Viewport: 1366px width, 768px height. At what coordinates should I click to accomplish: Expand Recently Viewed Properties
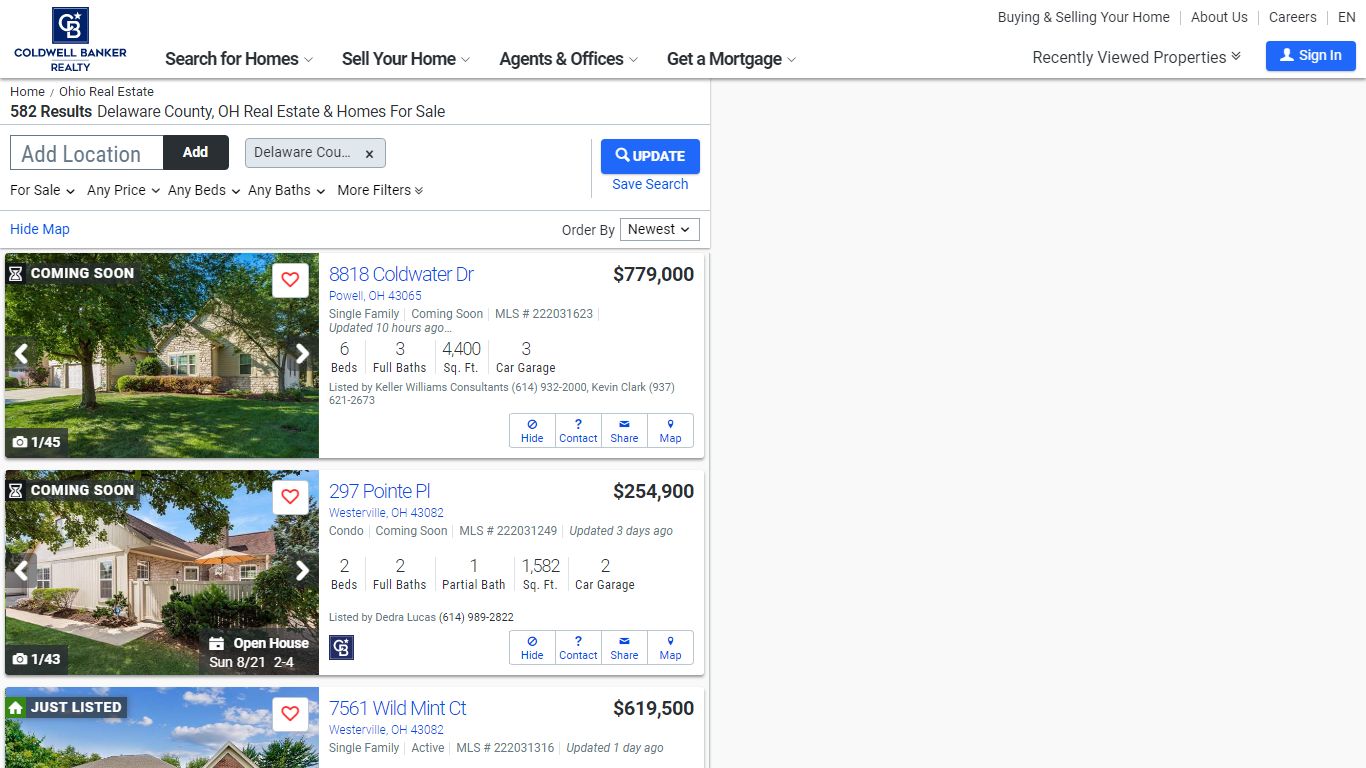[1136, 57]
